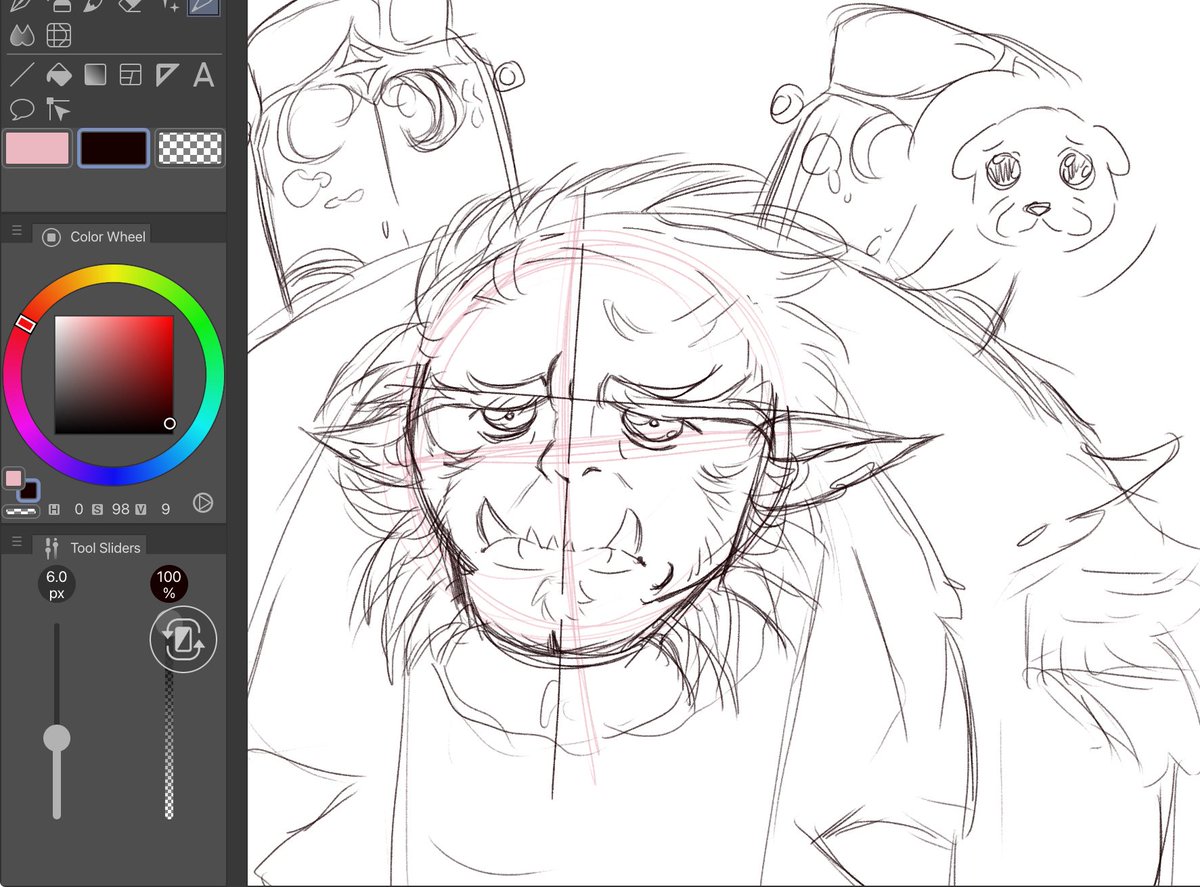The width and height of the screenshot is (1200, 887).
Task: Switch color space with the triangle button
Action: 203,503
